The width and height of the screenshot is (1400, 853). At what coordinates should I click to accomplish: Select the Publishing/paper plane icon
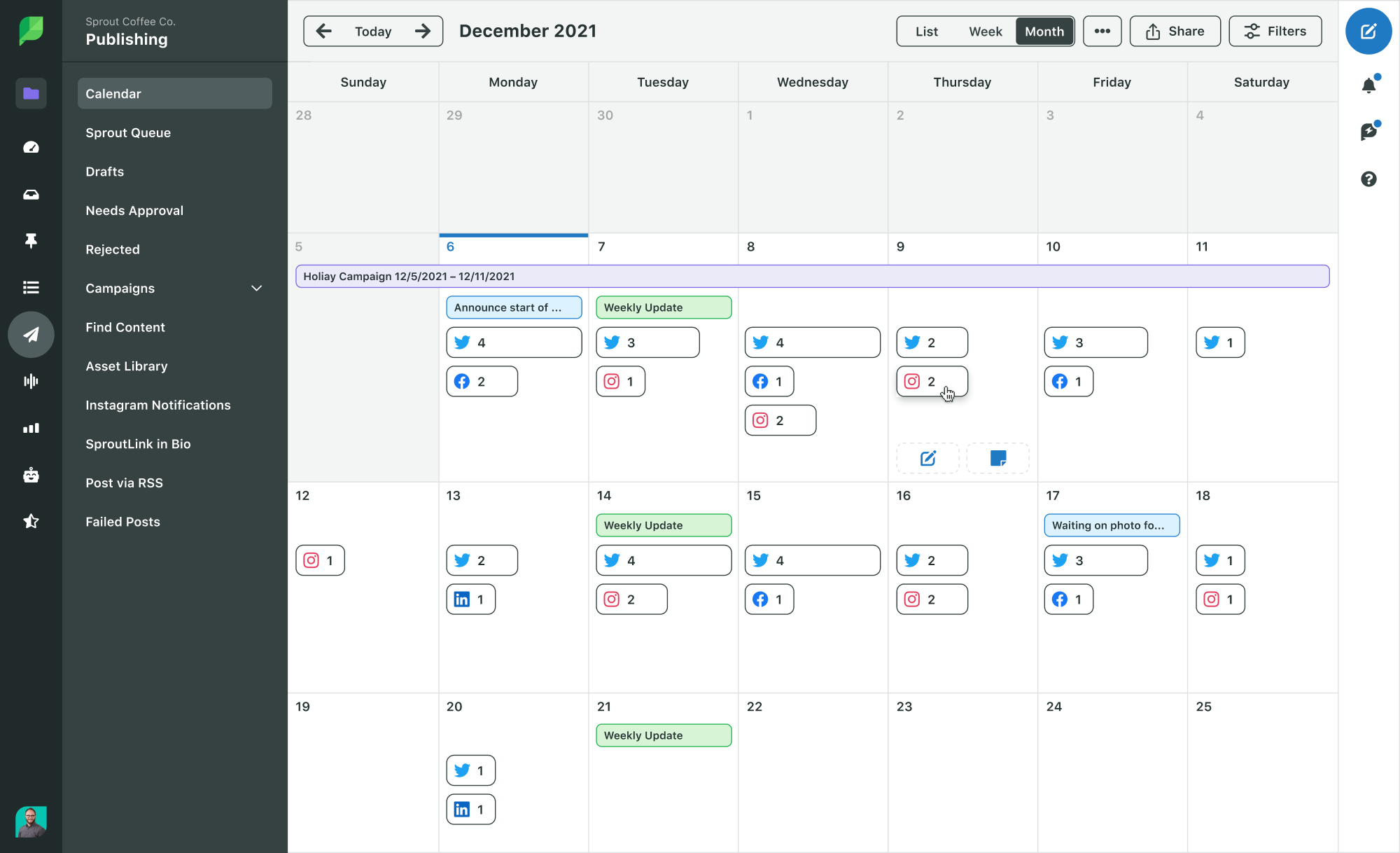point(29,334)
